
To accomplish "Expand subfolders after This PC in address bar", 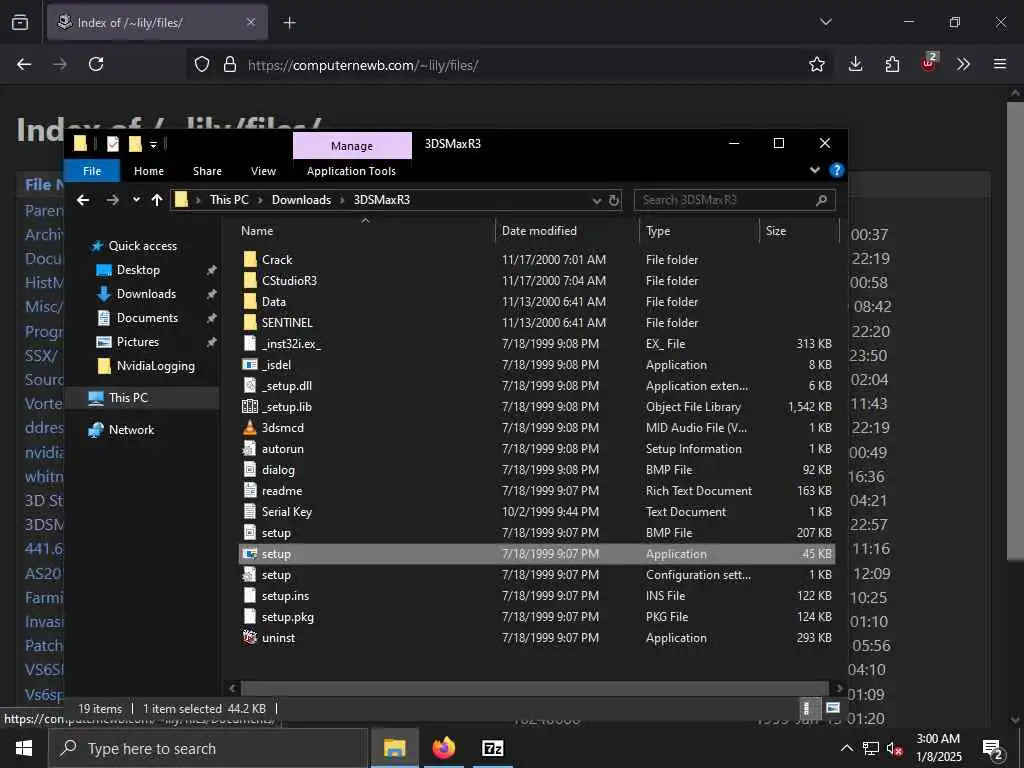I will pos(260,200).
